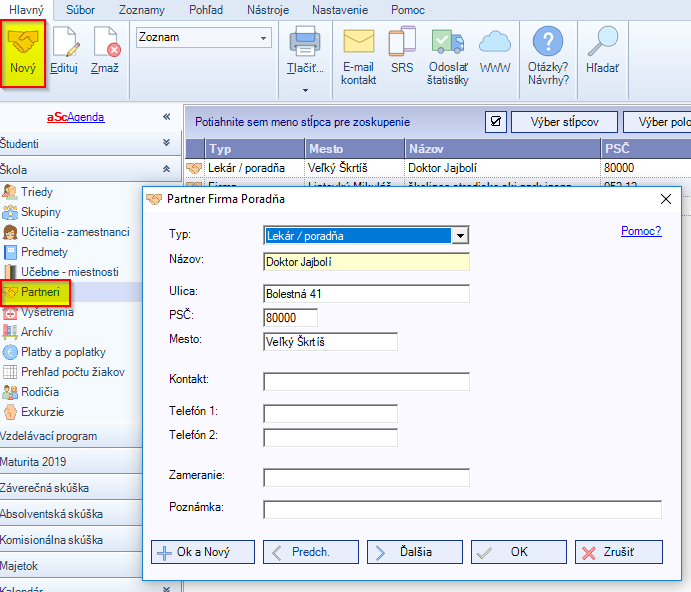This screenshot has width=691, height=592.
Task: Click the Ulica input field
Action: click(x=366, y=294)
